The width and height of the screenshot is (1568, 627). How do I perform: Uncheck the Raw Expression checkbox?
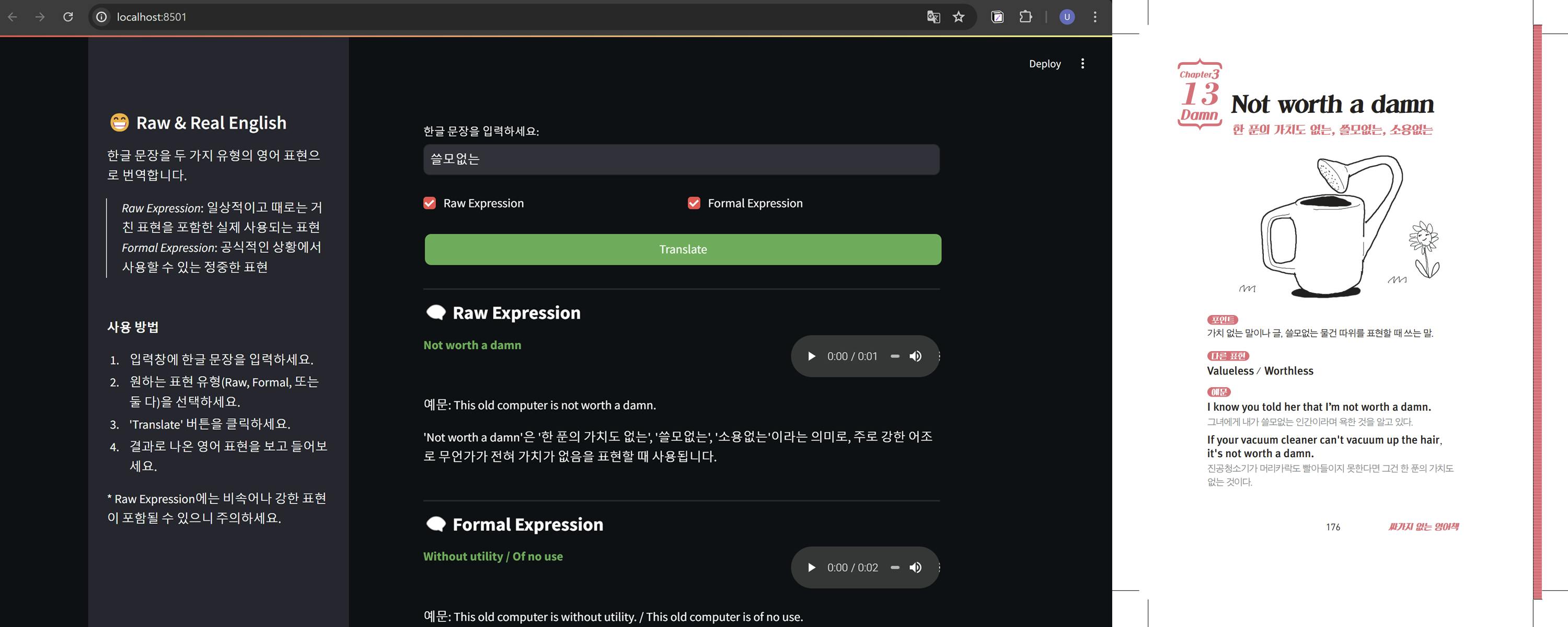point(430,203)
